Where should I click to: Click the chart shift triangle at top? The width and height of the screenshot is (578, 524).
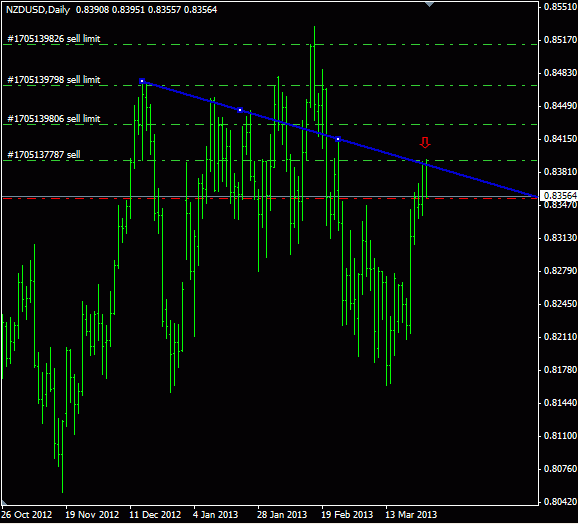click(x=429, y=4)
